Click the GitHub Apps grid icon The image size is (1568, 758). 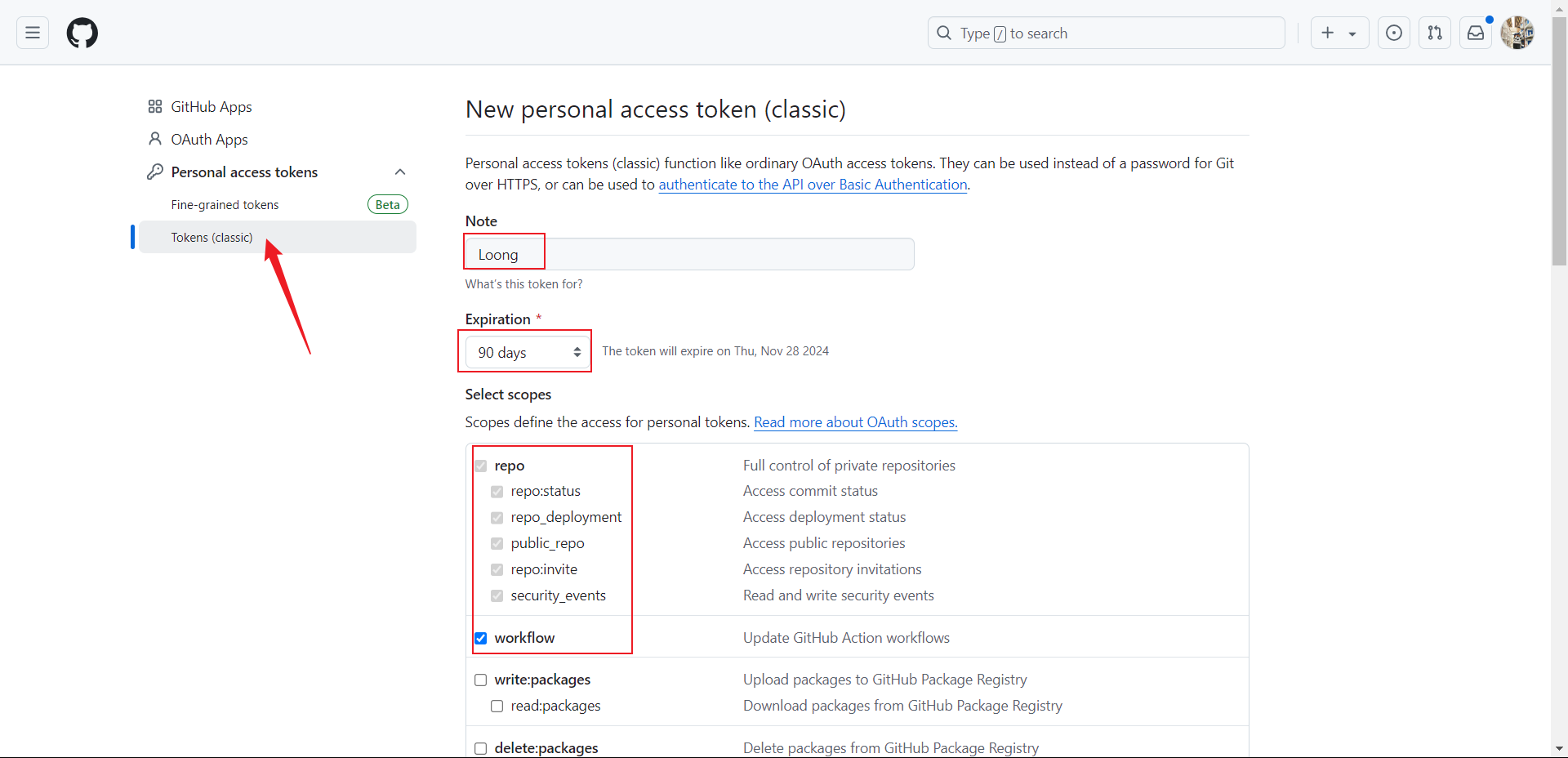click(x=155, y=107)
